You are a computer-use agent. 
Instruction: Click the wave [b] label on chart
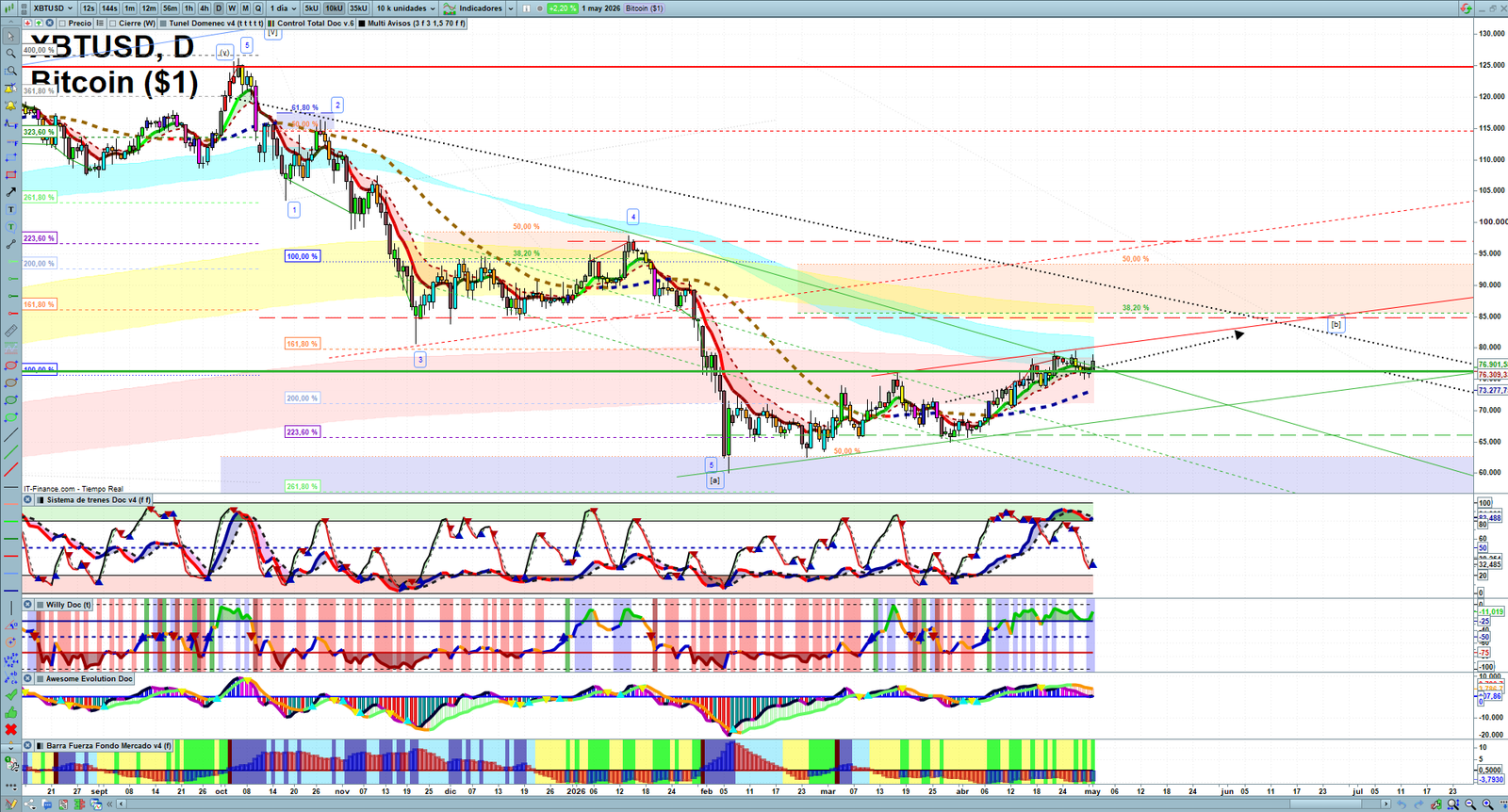[x=1336, y=324]
